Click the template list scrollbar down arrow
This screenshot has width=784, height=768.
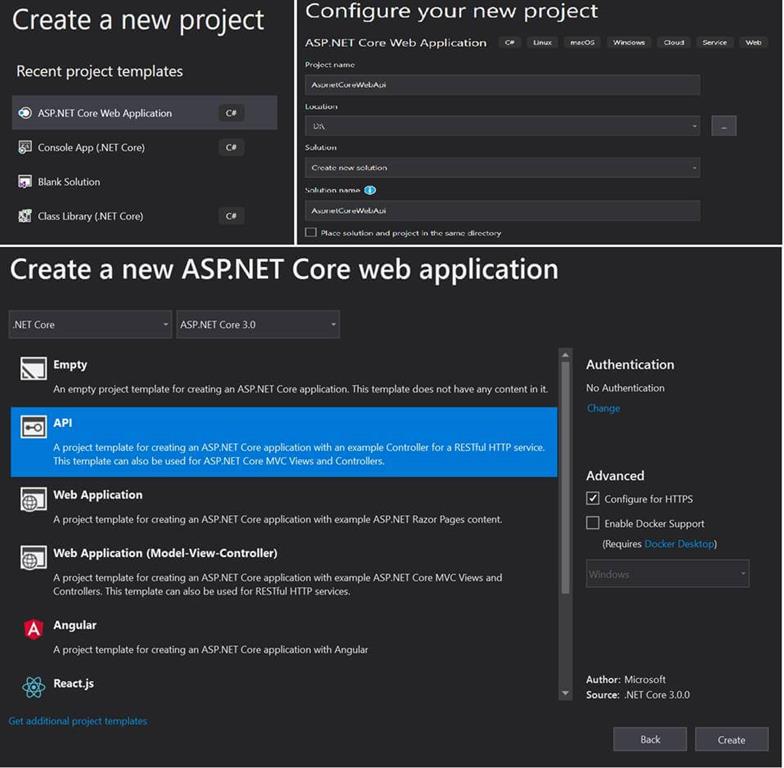tap(566, 694)
